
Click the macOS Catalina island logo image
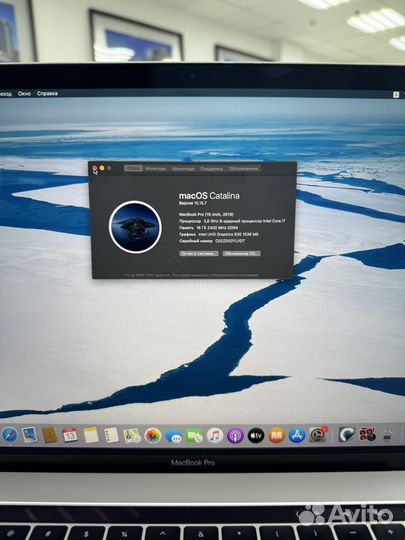point(135,227)
